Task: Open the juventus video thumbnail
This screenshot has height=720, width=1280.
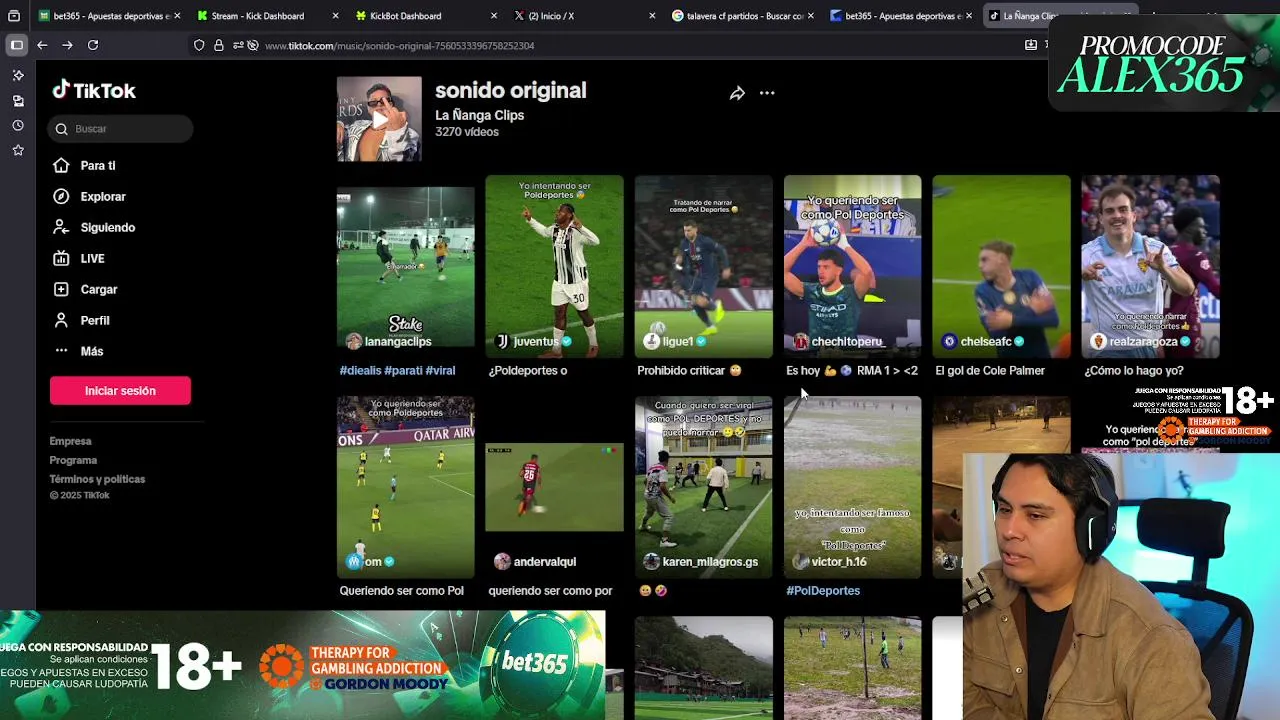Action: (x=554, y=267)
